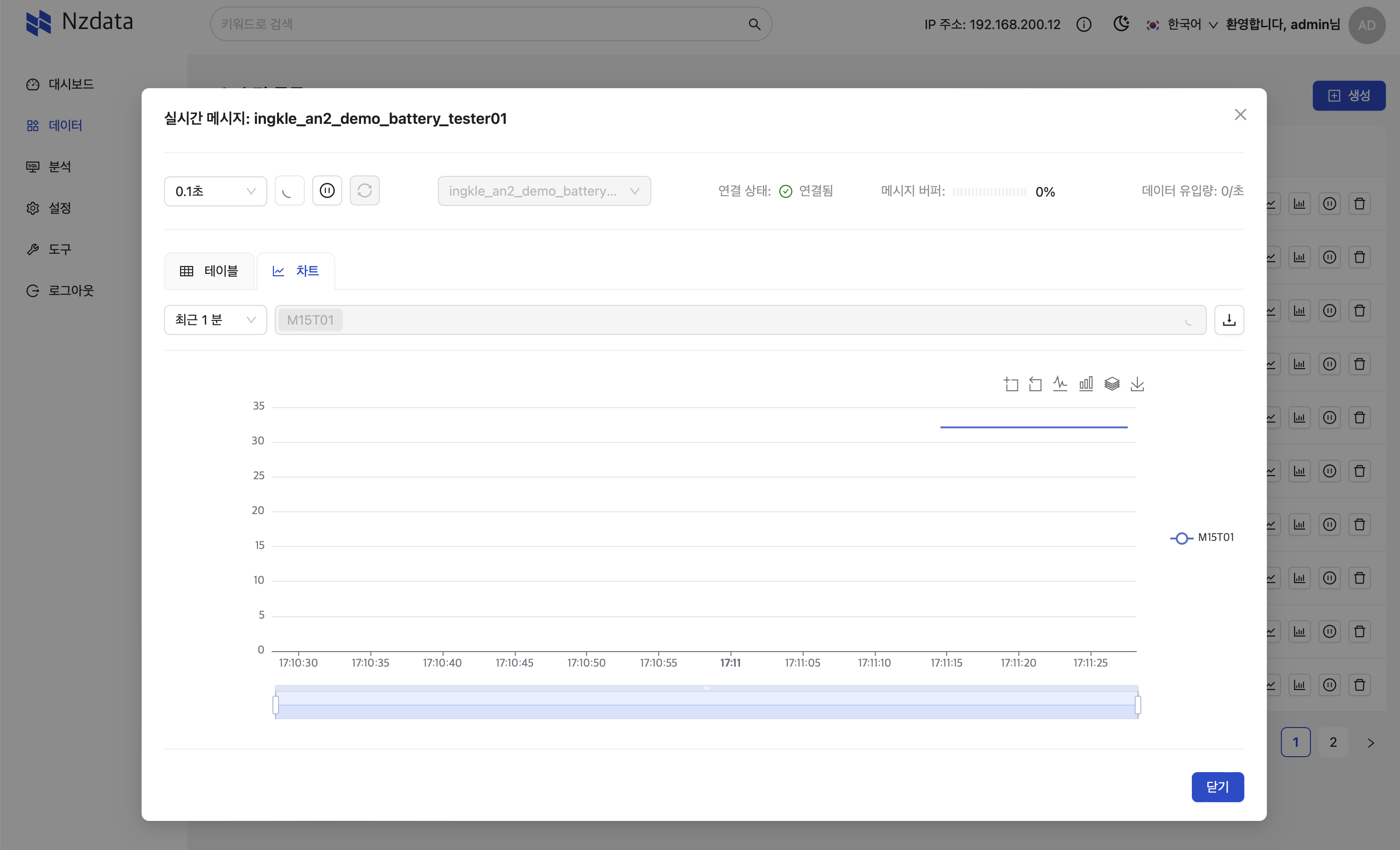Pause the real-time message stream
The width and height of the screenshot is (1400, 850).
tap(327, 190)
